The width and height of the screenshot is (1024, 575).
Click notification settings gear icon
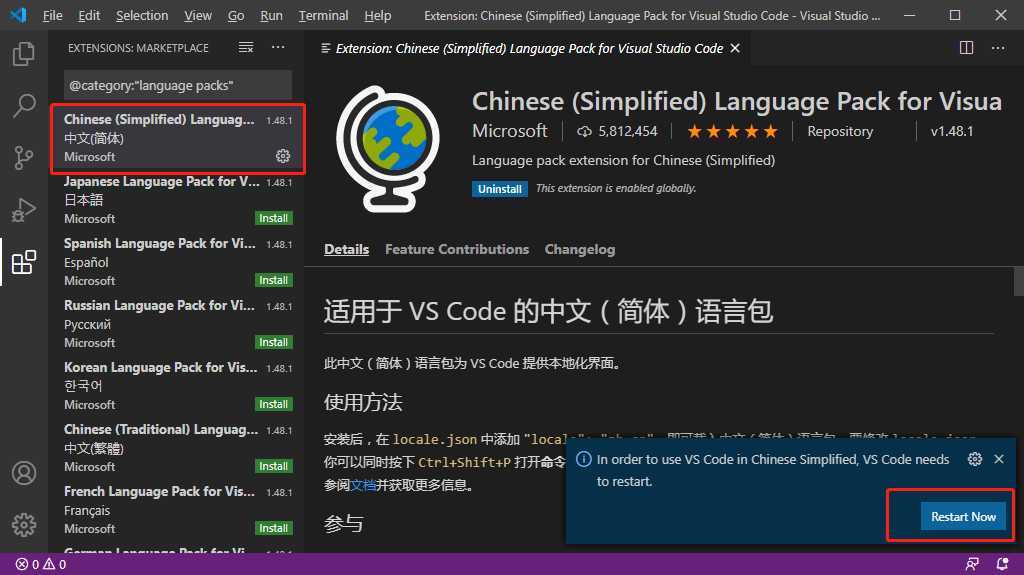974,459
